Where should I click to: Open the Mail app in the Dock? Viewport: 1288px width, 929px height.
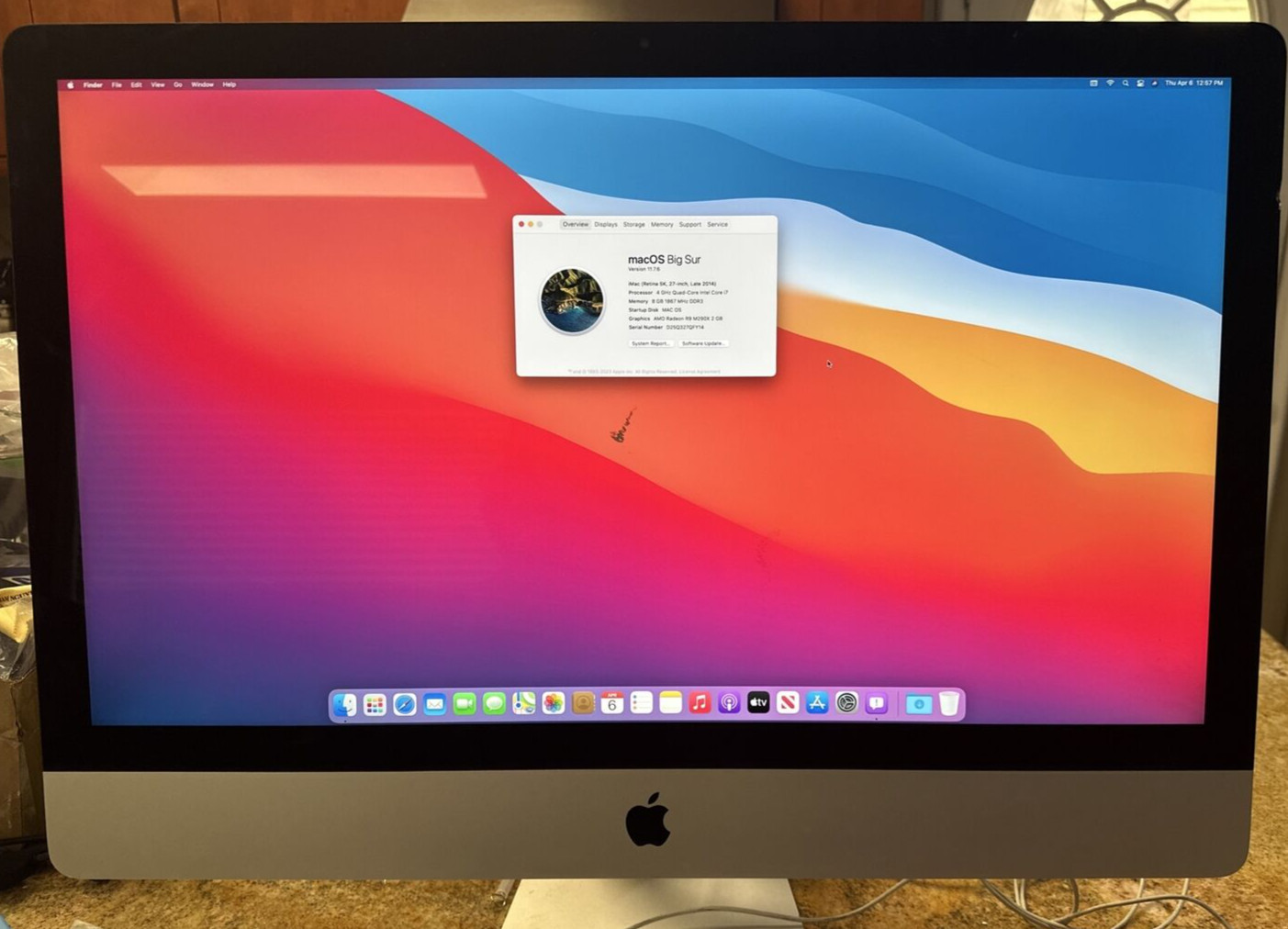pos(434,704)
